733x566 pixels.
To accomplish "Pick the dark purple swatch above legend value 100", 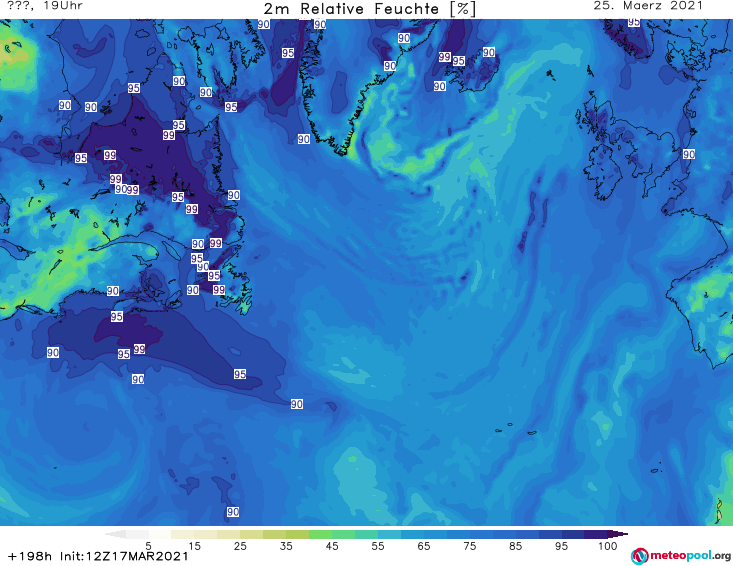I will point(596,534).
